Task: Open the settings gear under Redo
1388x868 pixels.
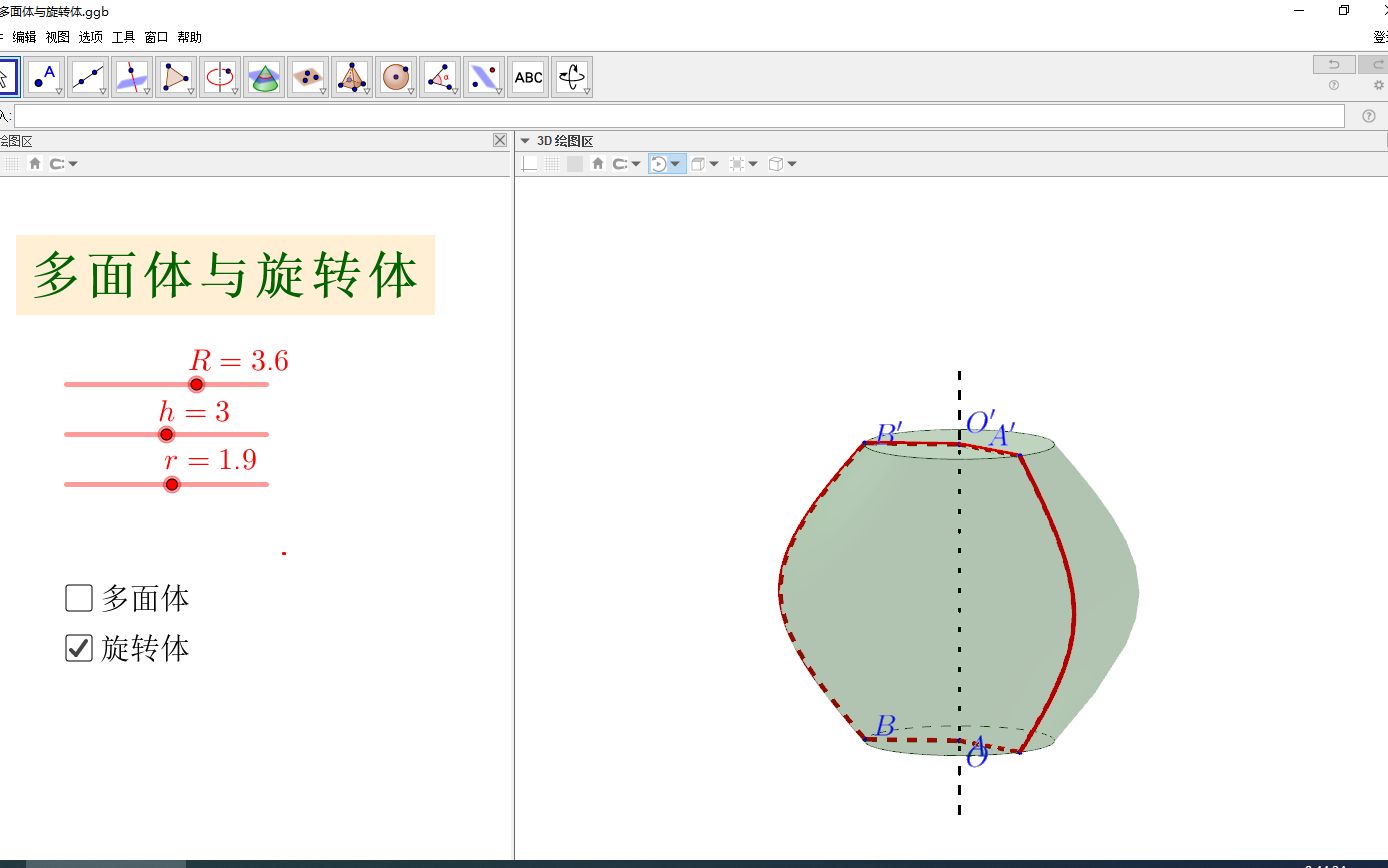Action: tap(1379, 86)
